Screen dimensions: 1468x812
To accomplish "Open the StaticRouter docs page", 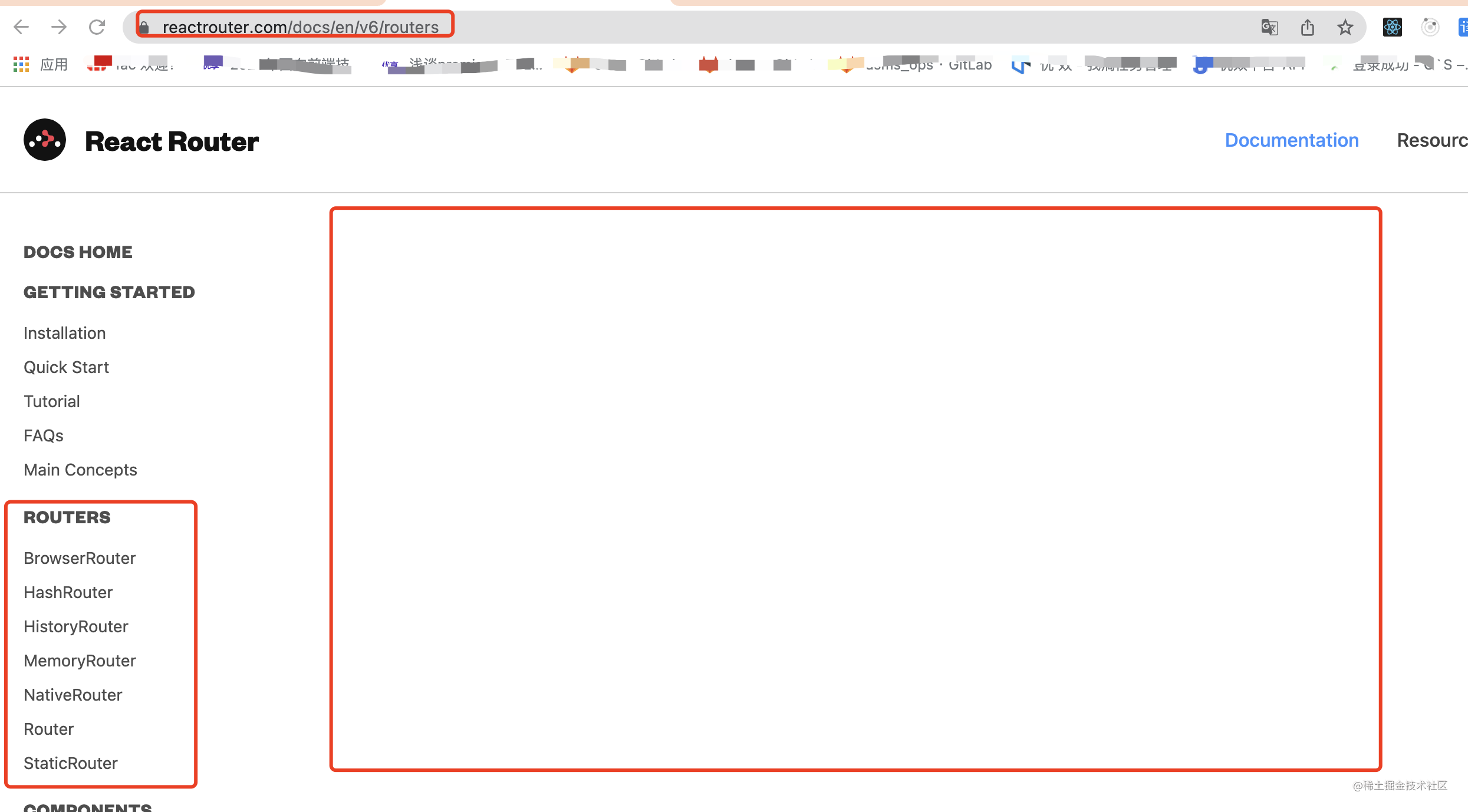I will point(71,763).
